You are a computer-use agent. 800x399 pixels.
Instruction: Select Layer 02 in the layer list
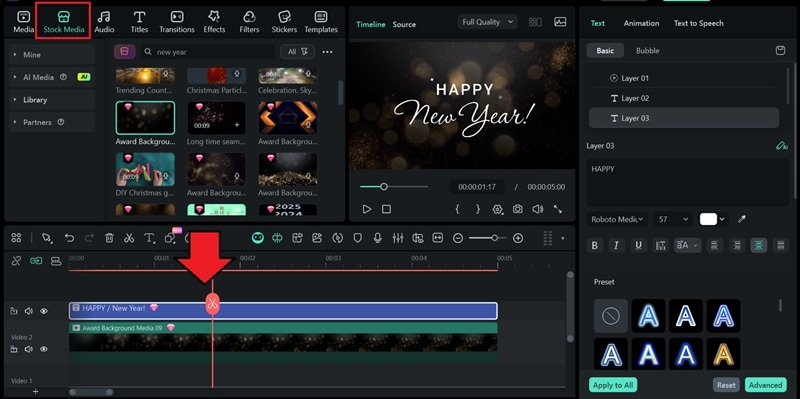(684, 98)
